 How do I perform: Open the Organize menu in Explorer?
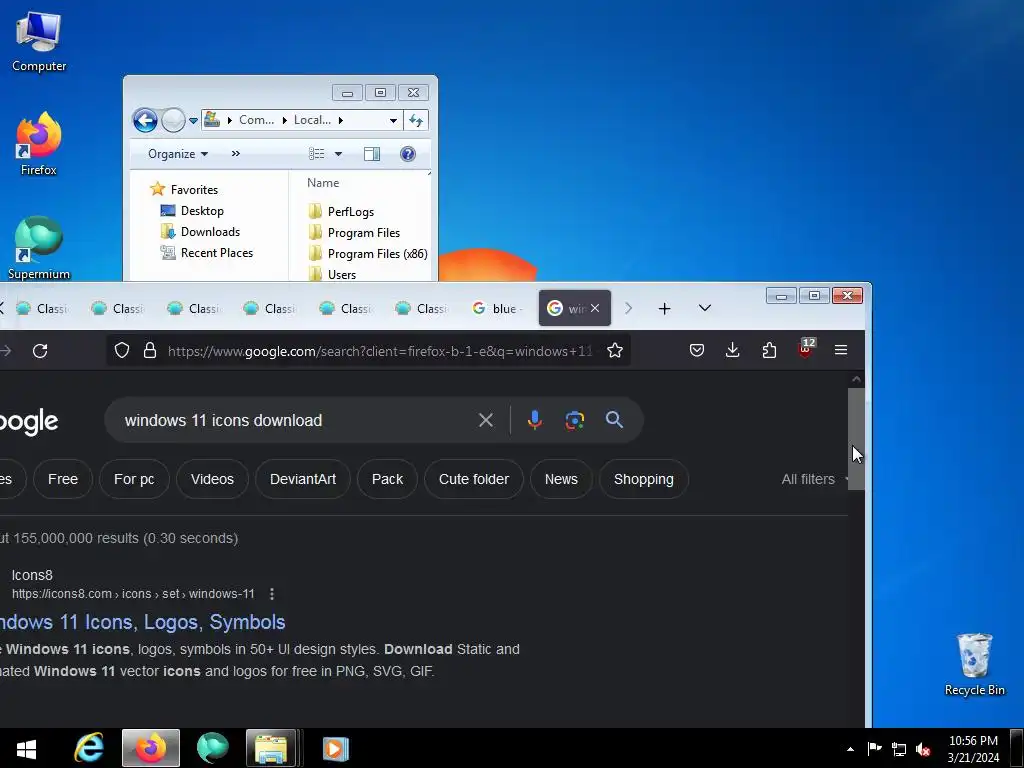point(178,153)
